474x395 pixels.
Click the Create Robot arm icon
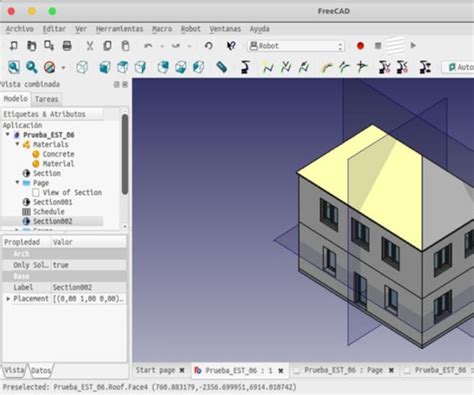[x=245, y=67]
